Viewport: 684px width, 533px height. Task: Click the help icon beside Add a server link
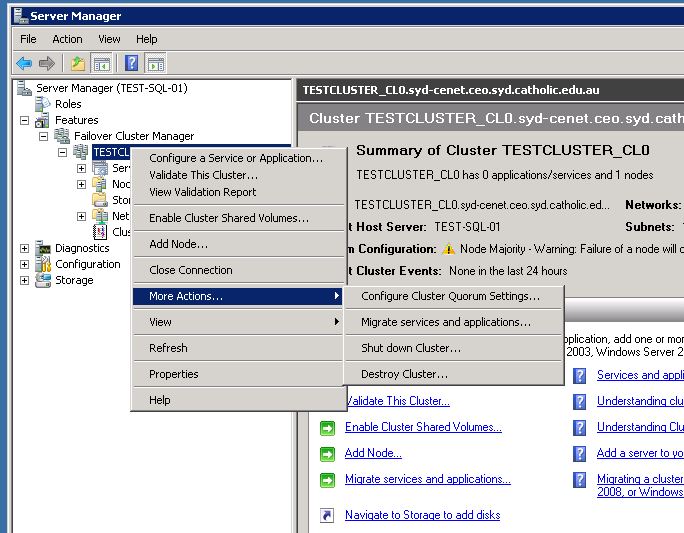(579, 454)
